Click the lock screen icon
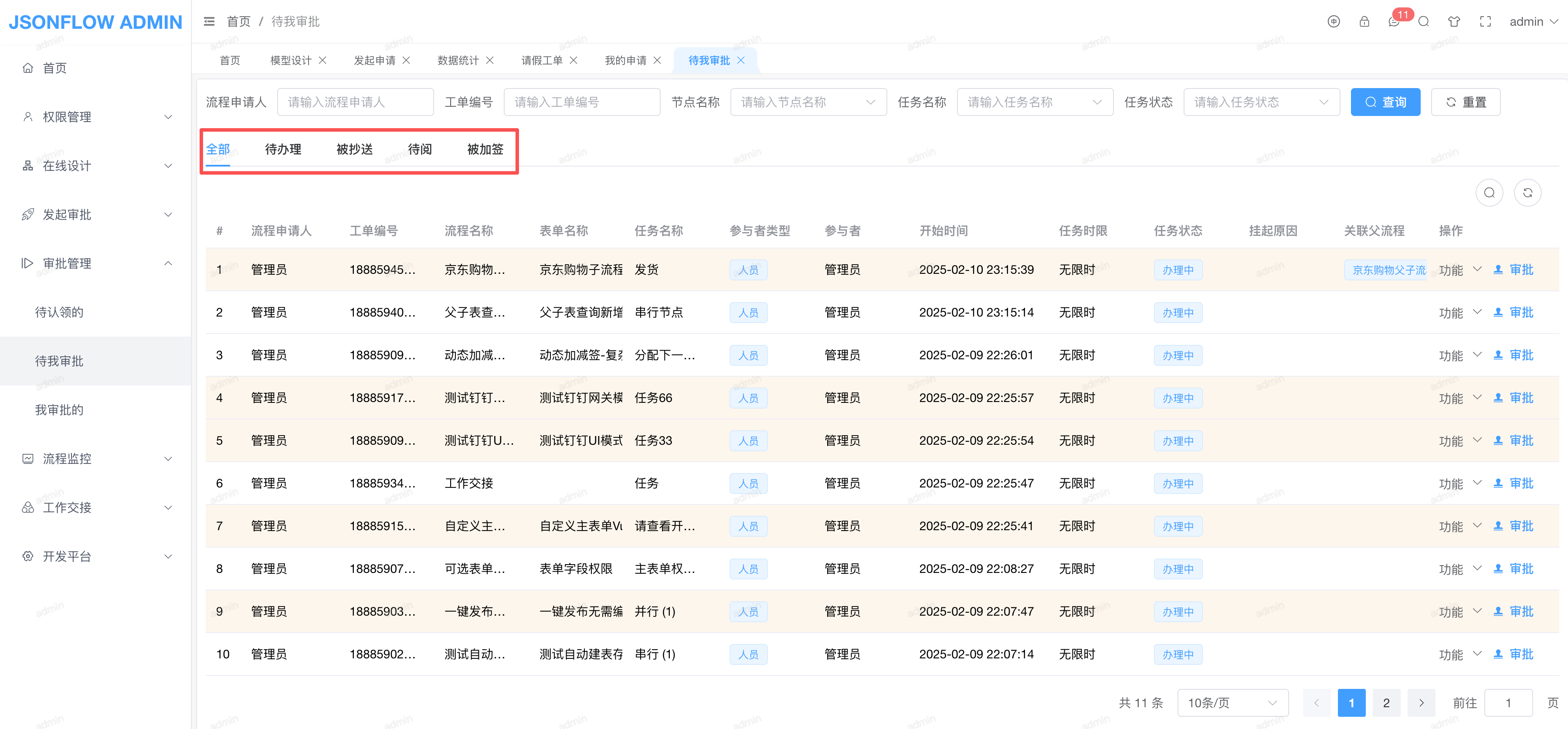1568x729 pixels. coord(1364,22)
